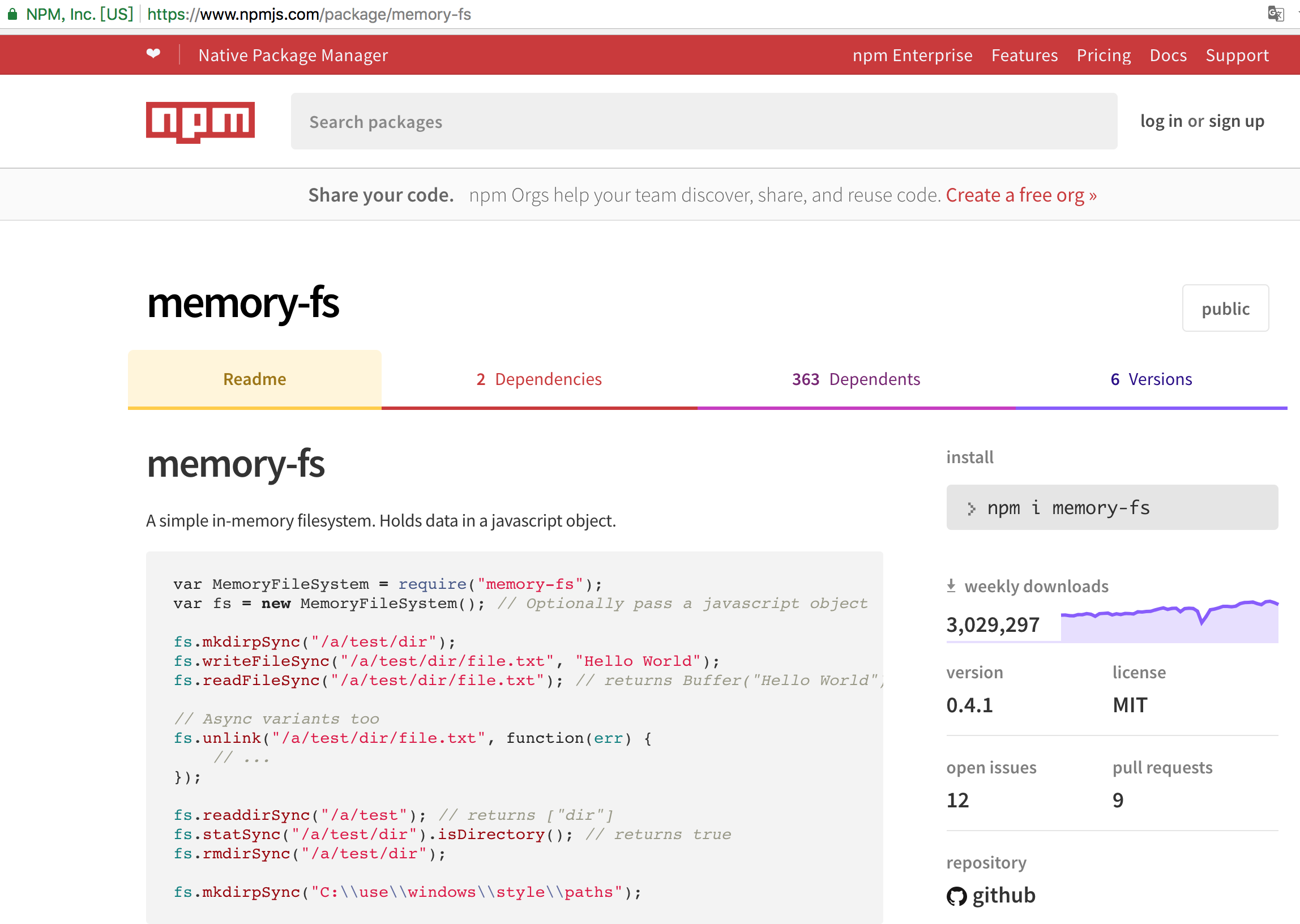Screen dimensions: 1300x924
Task: Click the download arrow icon by weekly downloads
Action: (x=951, y=586)
